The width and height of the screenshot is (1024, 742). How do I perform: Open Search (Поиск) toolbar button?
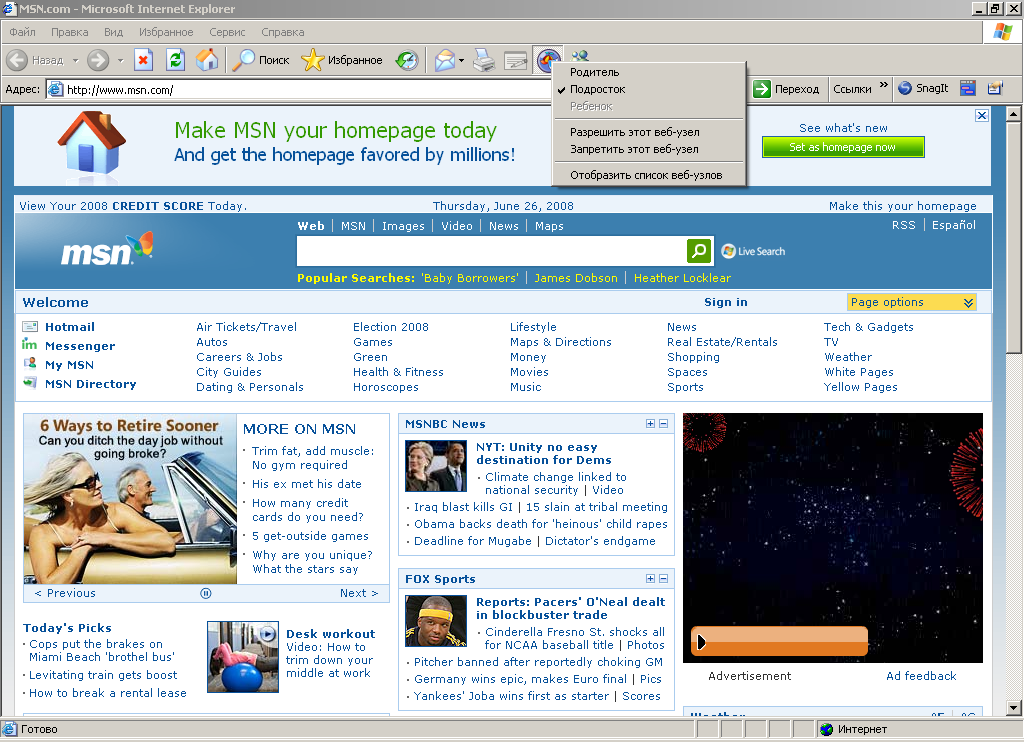pyautogui.click(x=261, y=60)
